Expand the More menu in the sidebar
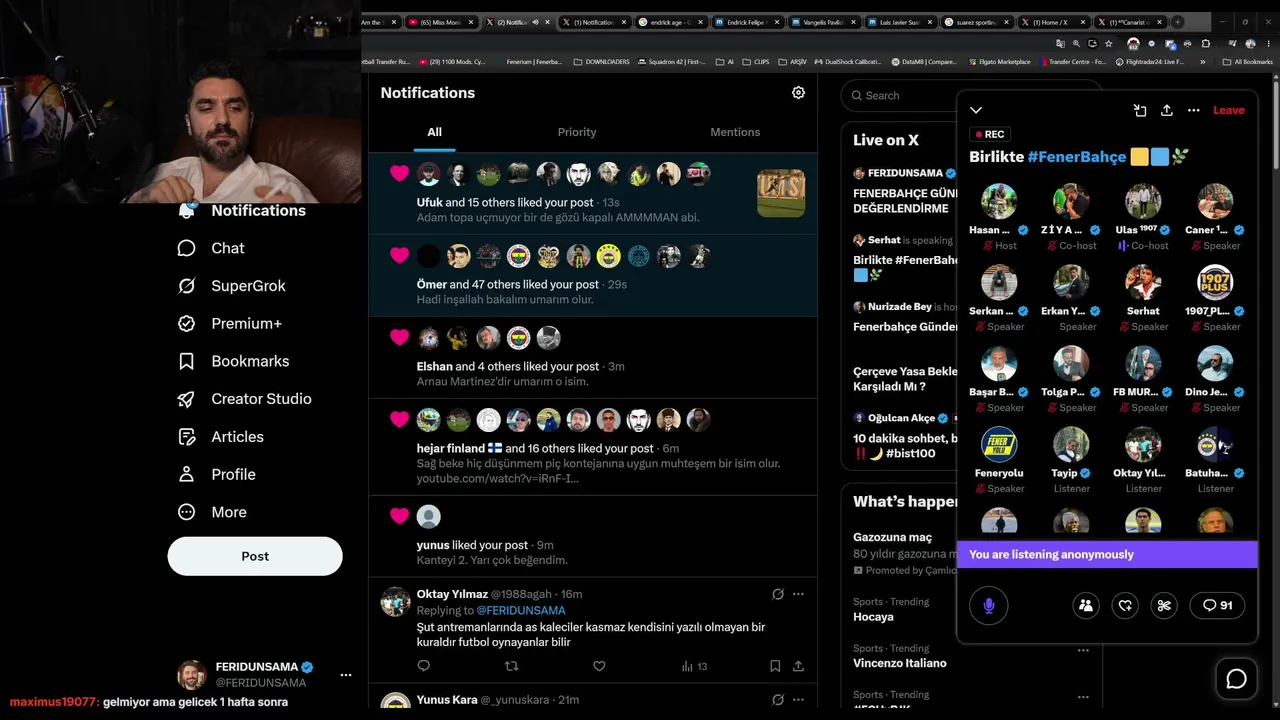Image resolution: width=1280 pixels, height=720 pixels. tap(211, 512)
